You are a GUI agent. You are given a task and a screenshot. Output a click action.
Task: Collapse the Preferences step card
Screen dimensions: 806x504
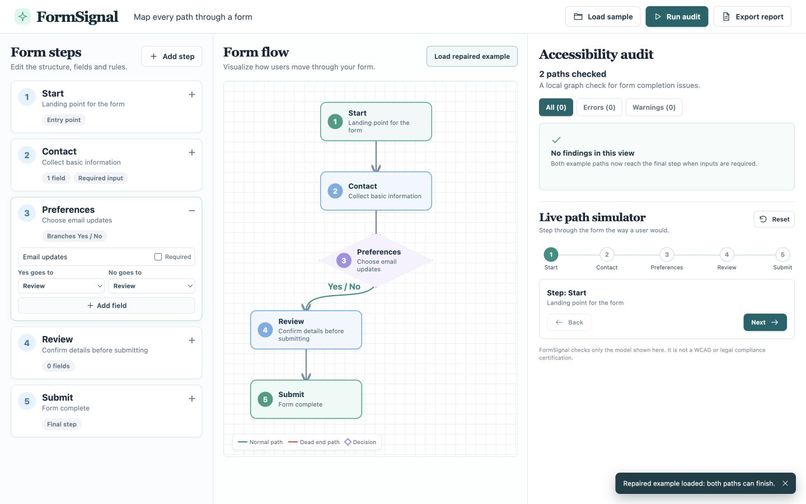(x=192, y=211)
